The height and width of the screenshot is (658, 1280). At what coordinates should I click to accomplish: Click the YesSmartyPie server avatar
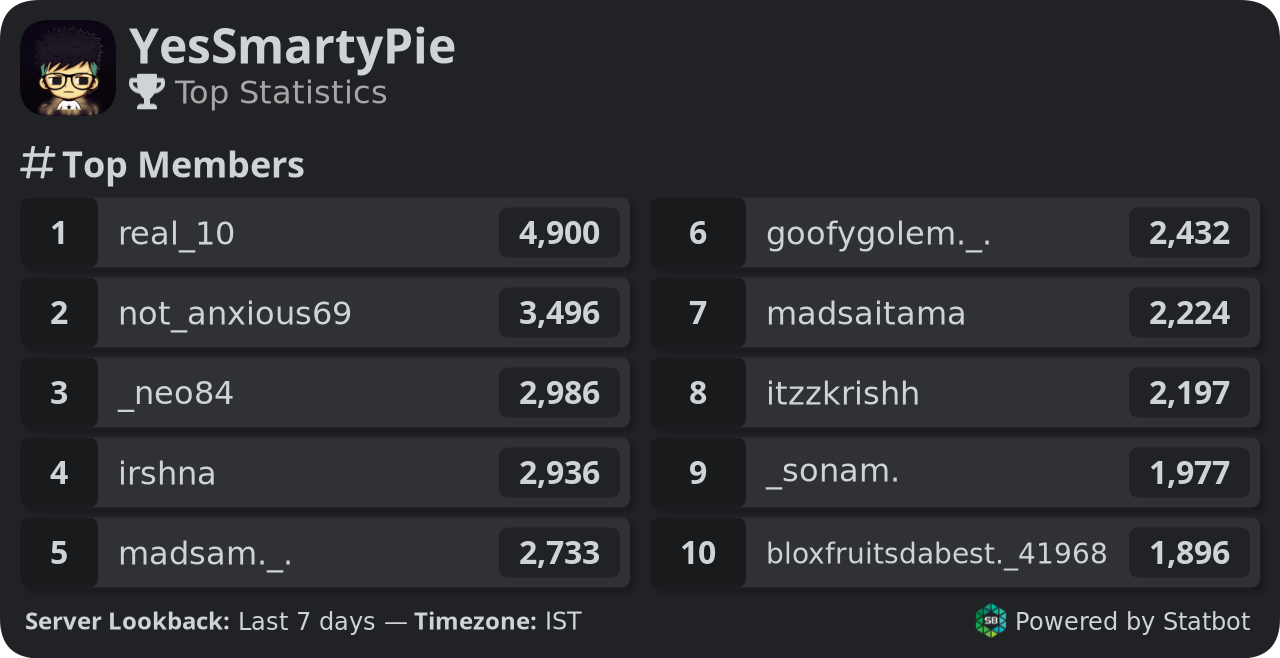click(x=68, y=68)
